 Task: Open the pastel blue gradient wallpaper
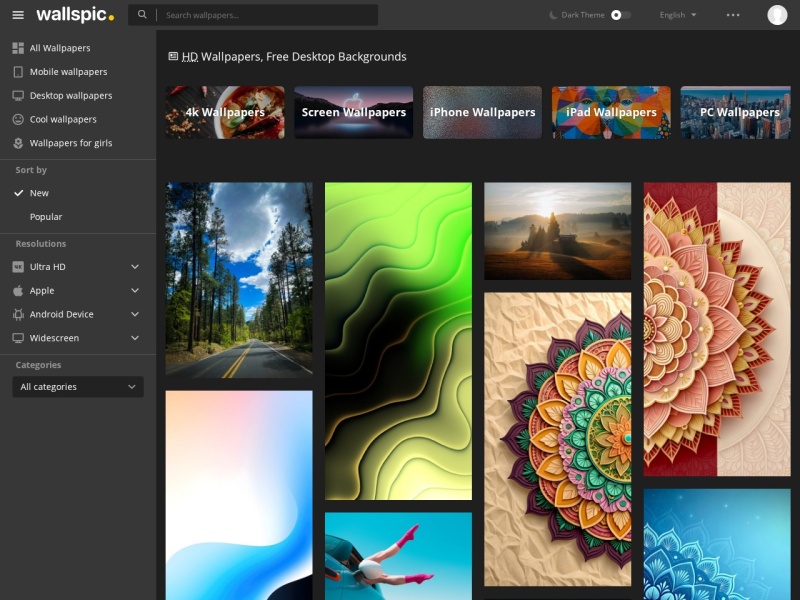click(239, 495)
